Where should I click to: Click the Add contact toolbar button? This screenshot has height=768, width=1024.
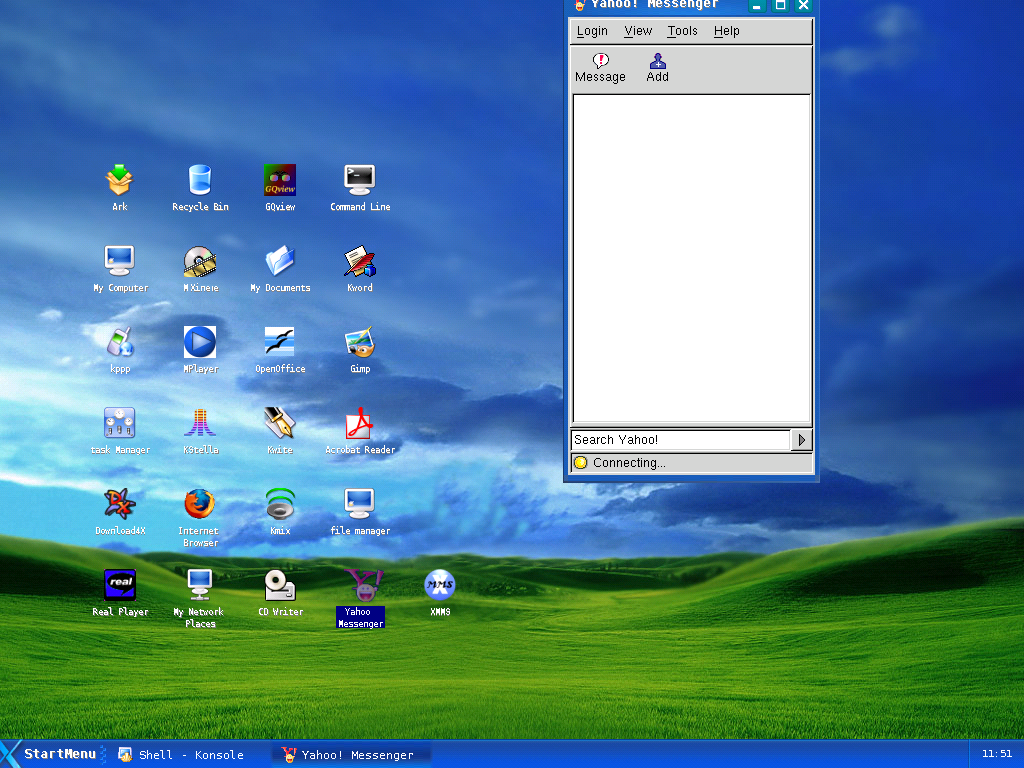click(658, 69)
